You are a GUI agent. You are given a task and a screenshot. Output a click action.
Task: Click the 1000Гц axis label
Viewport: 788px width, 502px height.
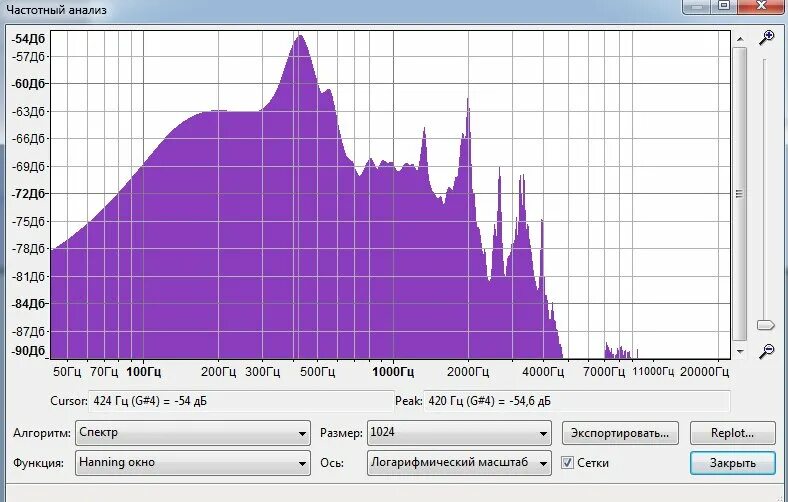pyautogui.click(x=393, y=372)
